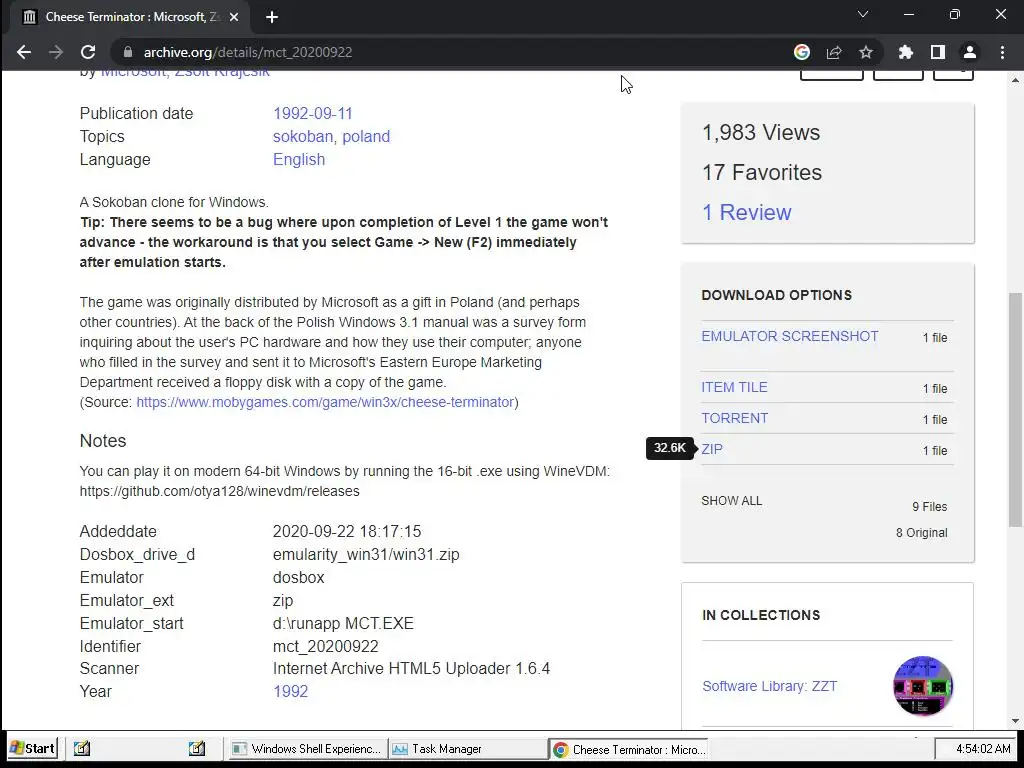Click the 'mct_20200922' identifier value
1024x768 pixels.
coord(326,647)
